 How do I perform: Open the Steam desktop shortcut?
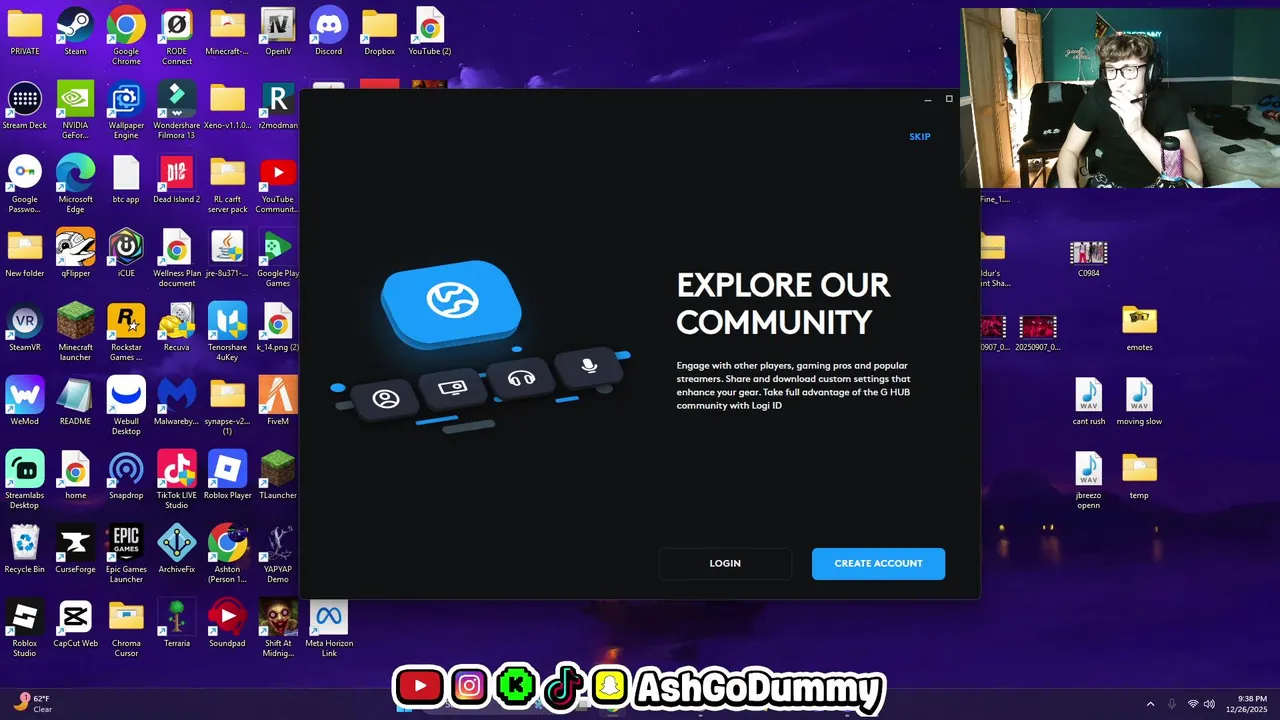(75, 31)
